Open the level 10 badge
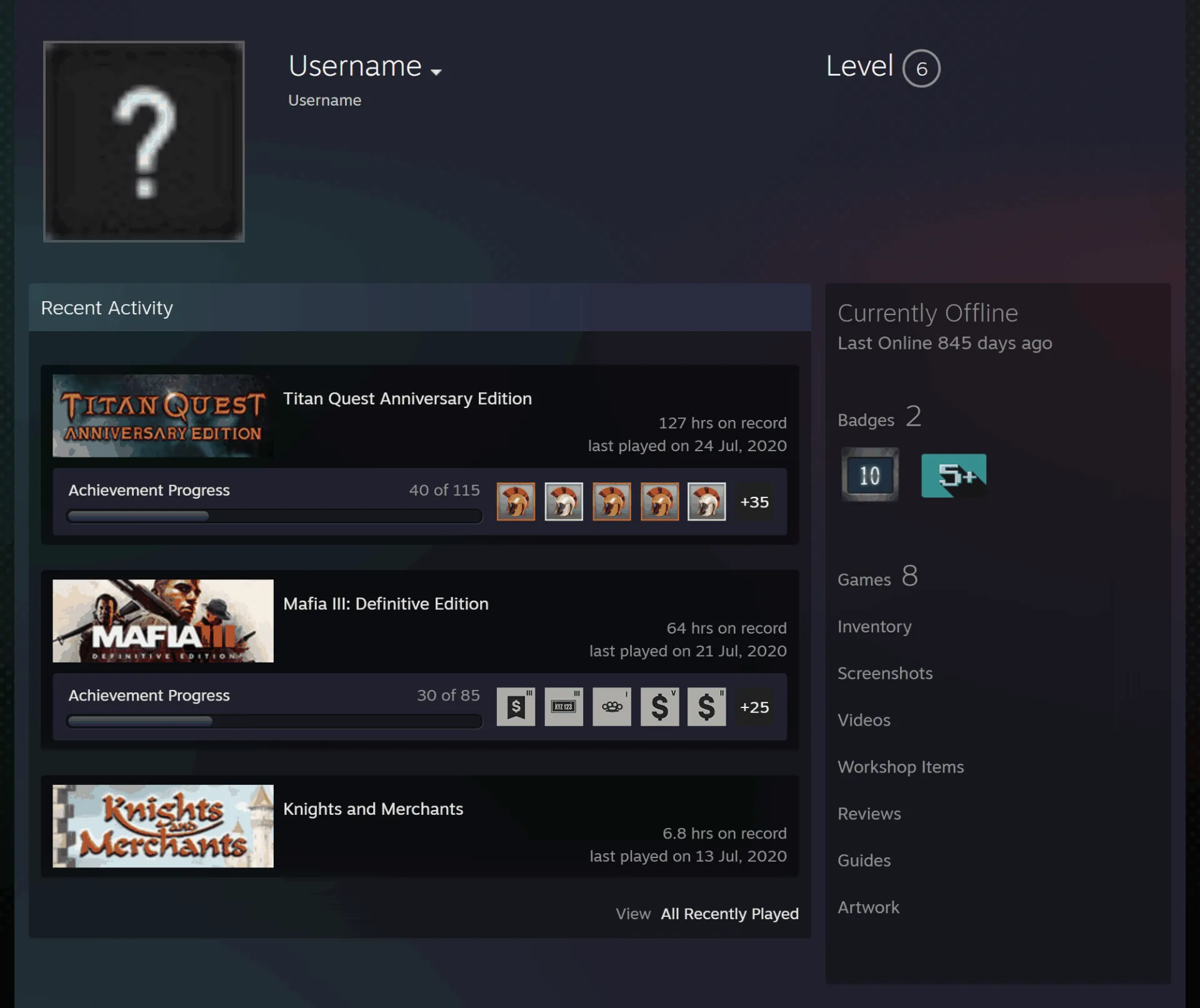The height and width of the screenshot is (1008, 1200). 870,475
